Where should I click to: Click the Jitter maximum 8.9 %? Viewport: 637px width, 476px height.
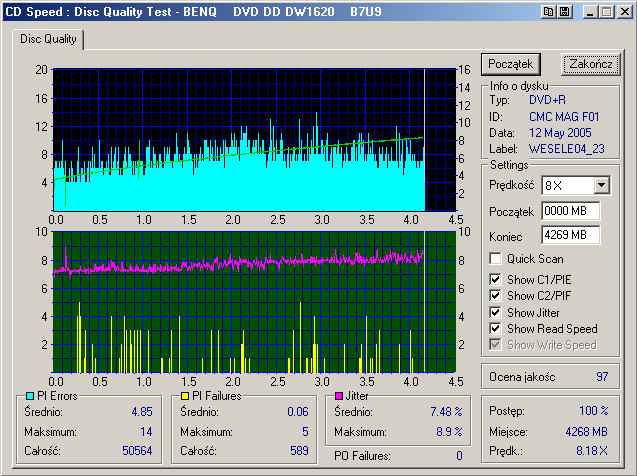(449, 432)
